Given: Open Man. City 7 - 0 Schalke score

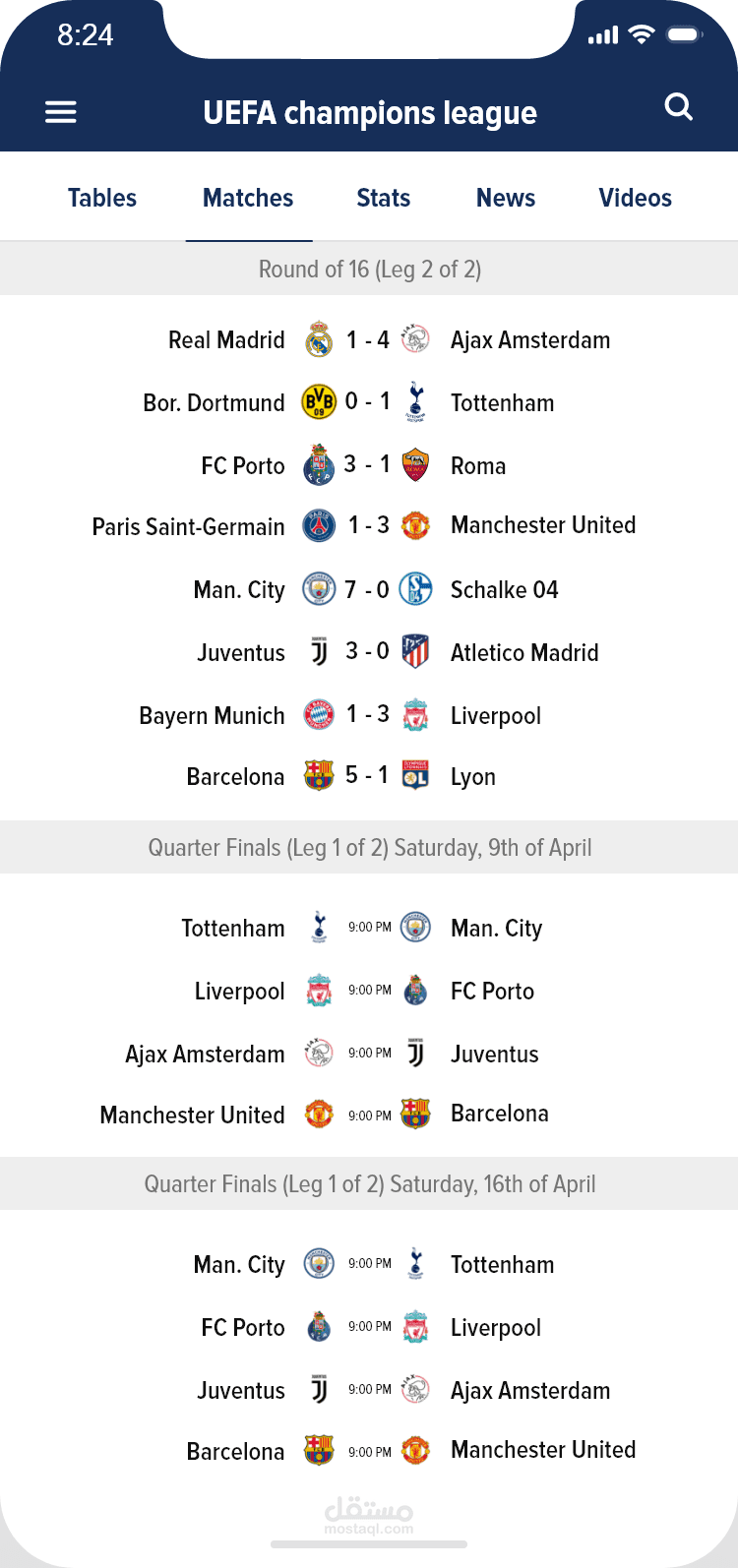Looking at the screenshot, I should [367, 589].
